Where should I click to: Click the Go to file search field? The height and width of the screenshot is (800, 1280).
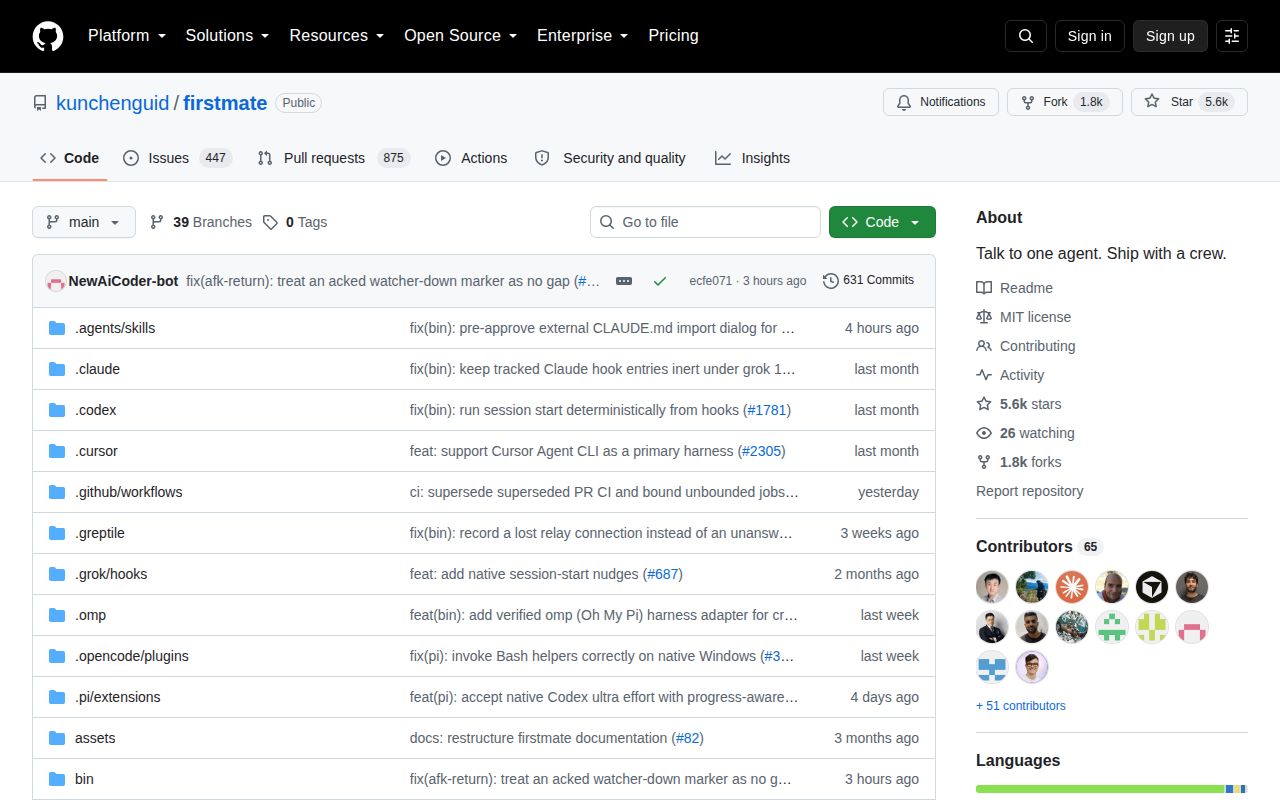tap(705, 222)
